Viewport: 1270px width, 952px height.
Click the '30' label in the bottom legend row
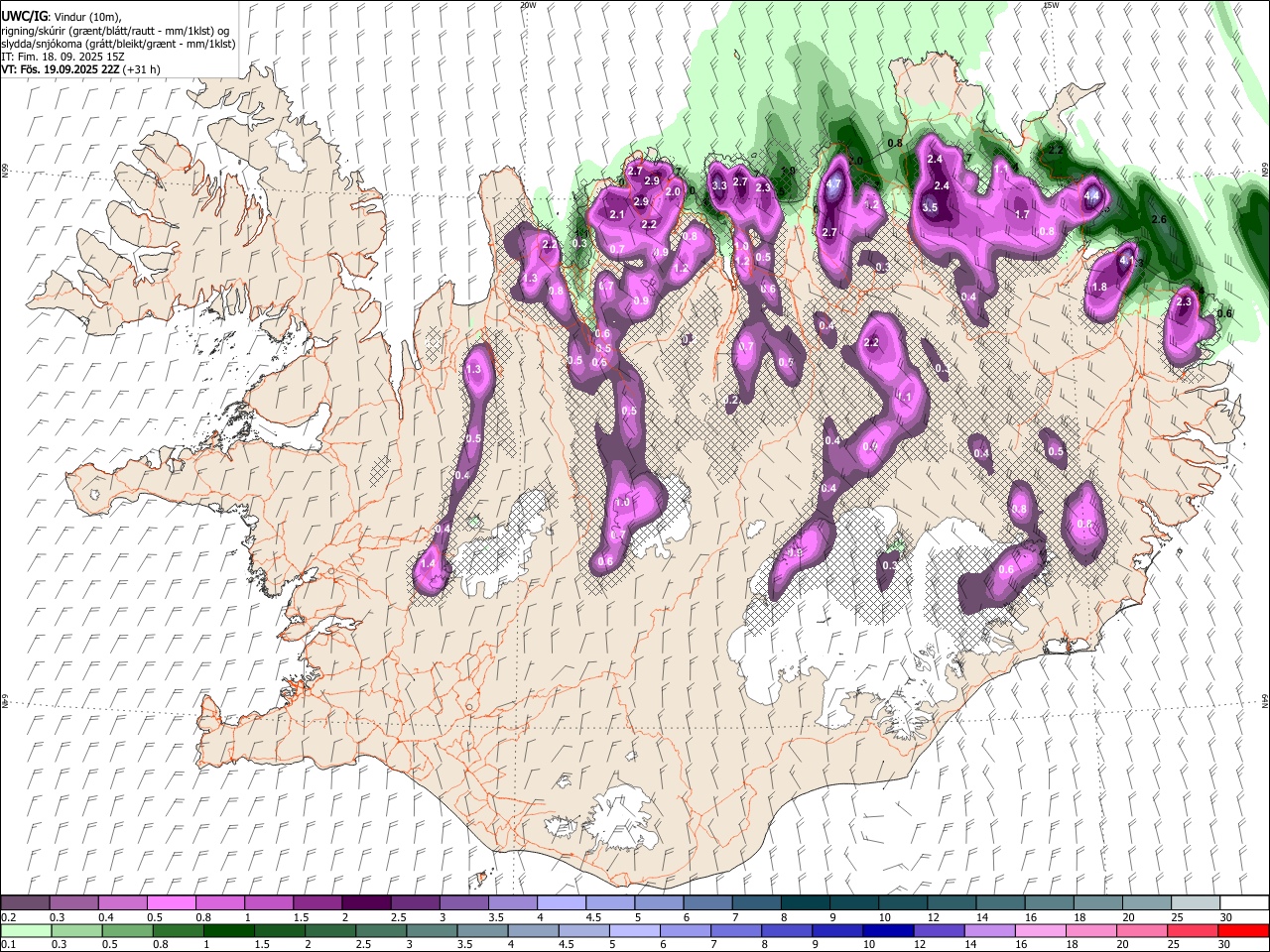(1225, 945)
